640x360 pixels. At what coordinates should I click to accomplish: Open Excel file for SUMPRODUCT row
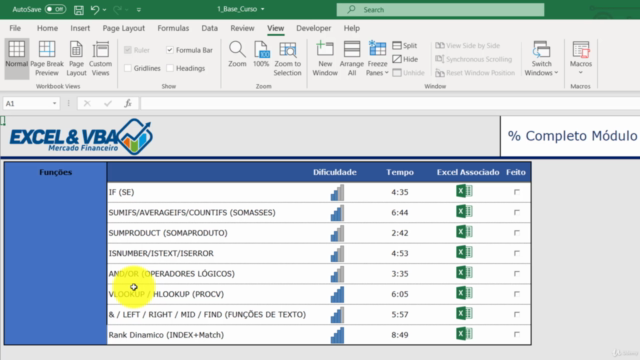click(464, 232)
